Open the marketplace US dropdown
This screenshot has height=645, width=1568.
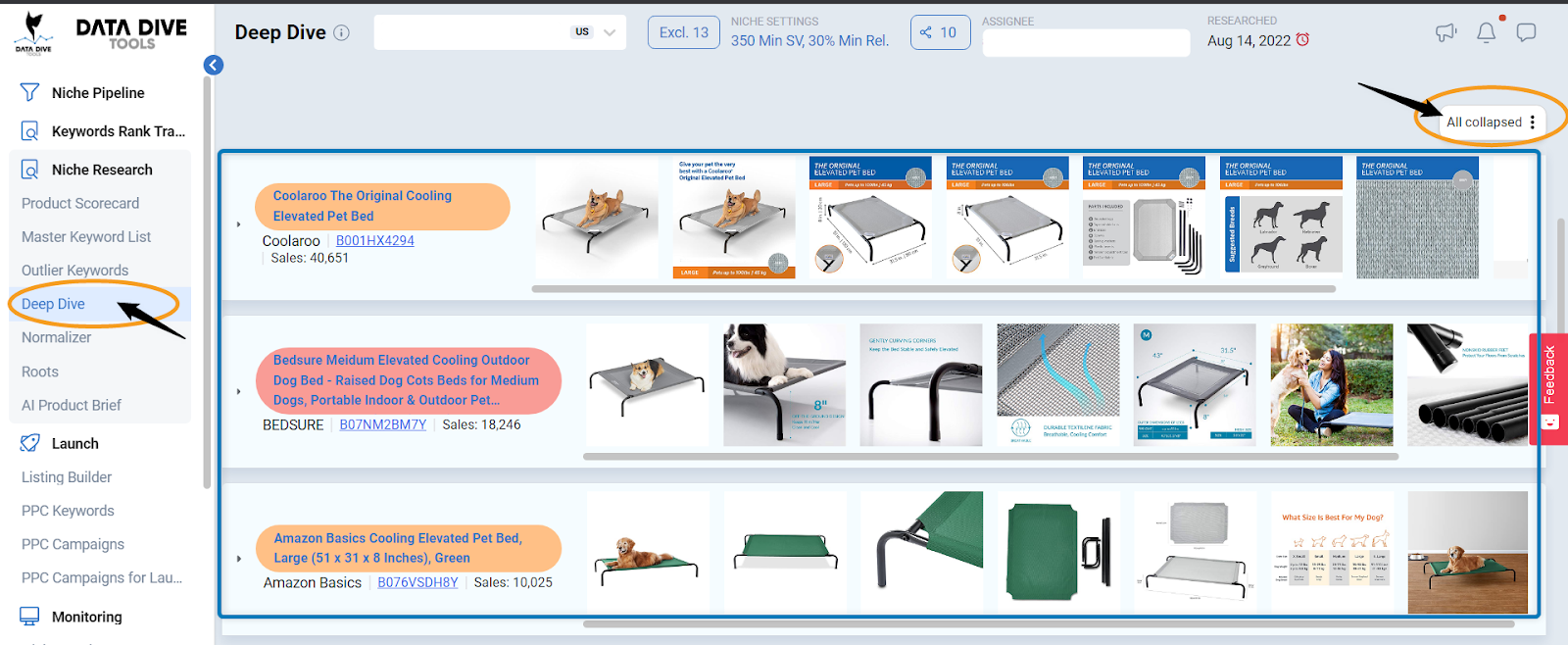coord(595,32)
